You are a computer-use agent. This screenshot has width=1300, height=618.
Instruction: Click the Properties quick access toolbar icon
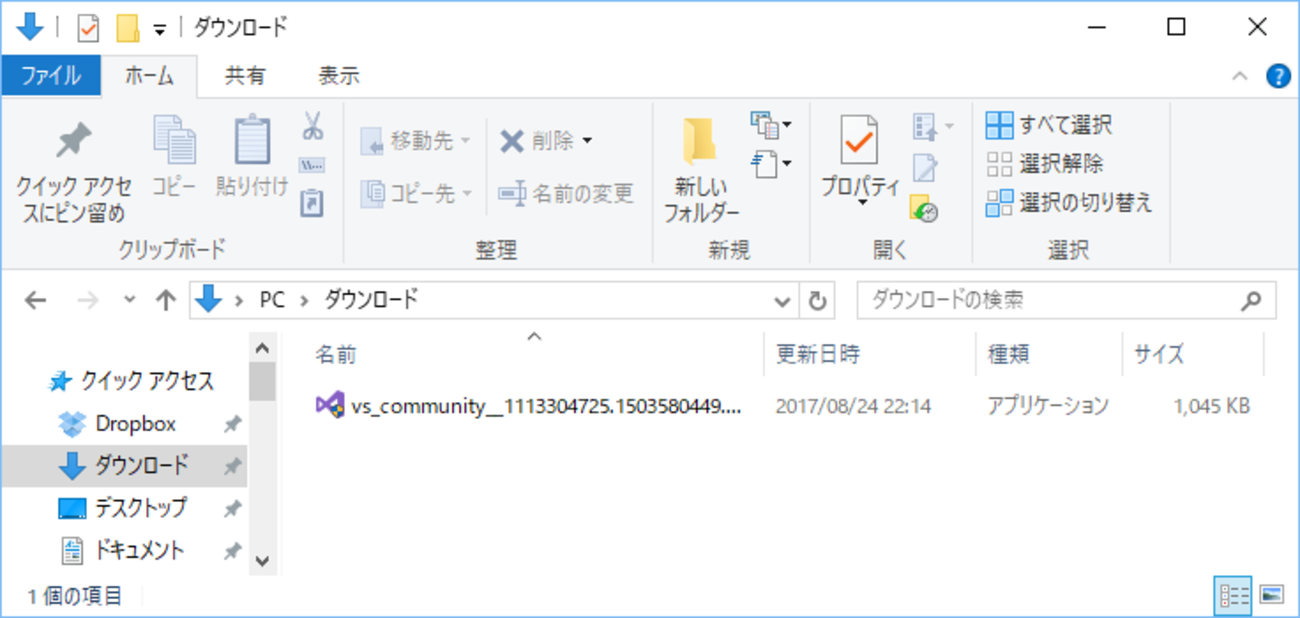click(x=88, y=28)
